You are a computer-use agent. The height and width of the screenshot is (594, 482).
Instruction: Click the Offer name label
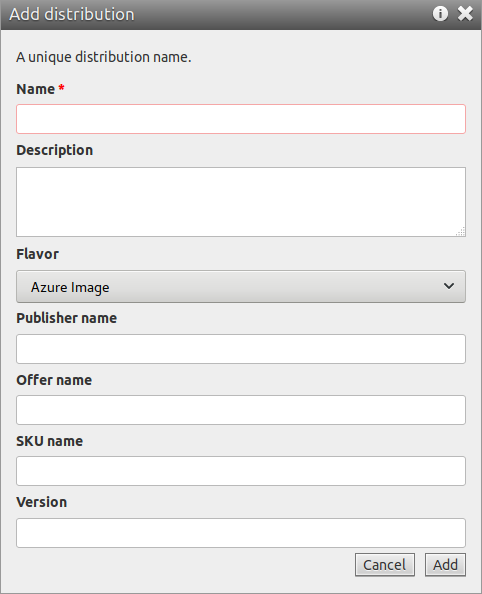click(54, 380)
